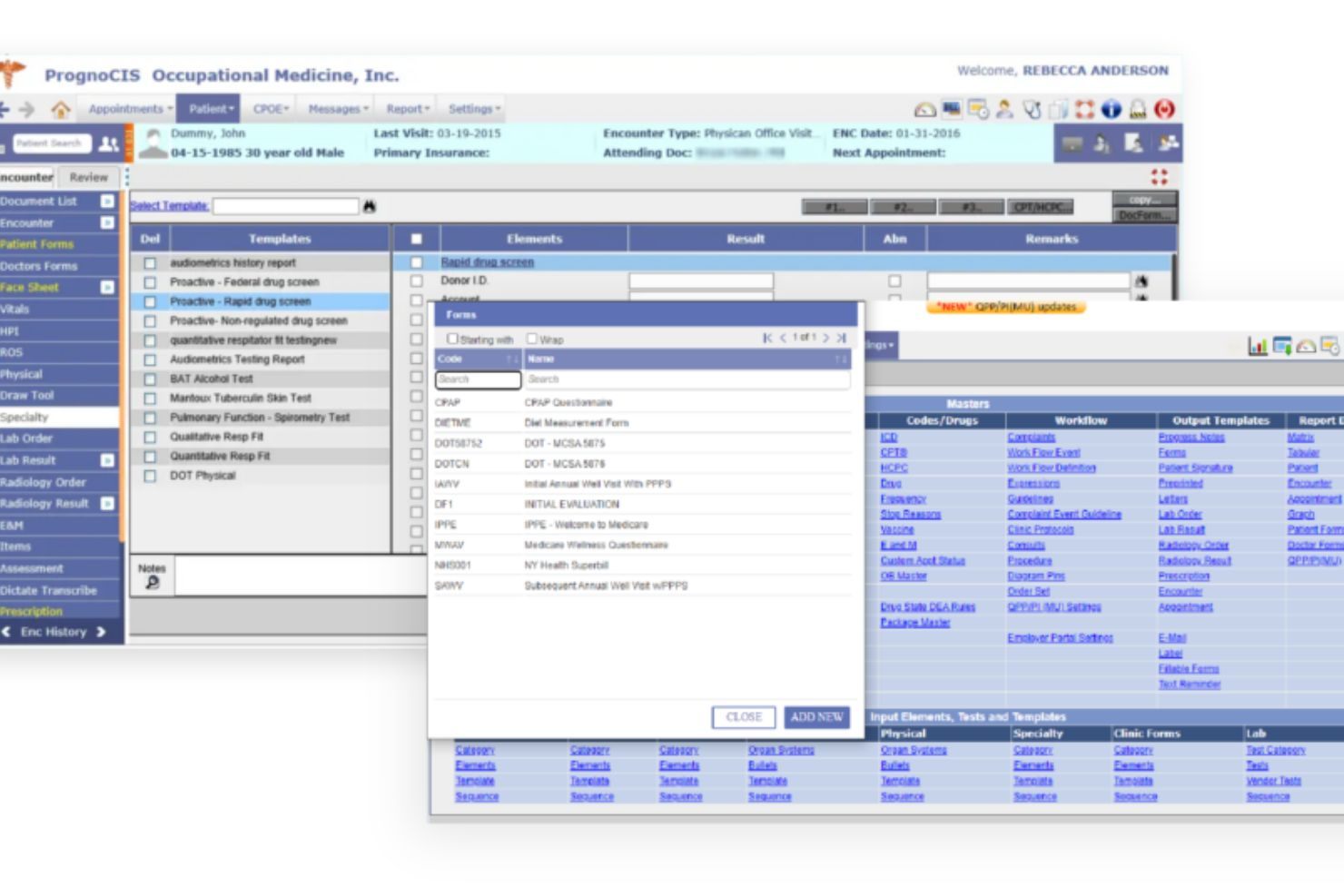Click the monitor screen toolbar icon
This screenshot has height=896, width=1344.
(x=951, y=109)
